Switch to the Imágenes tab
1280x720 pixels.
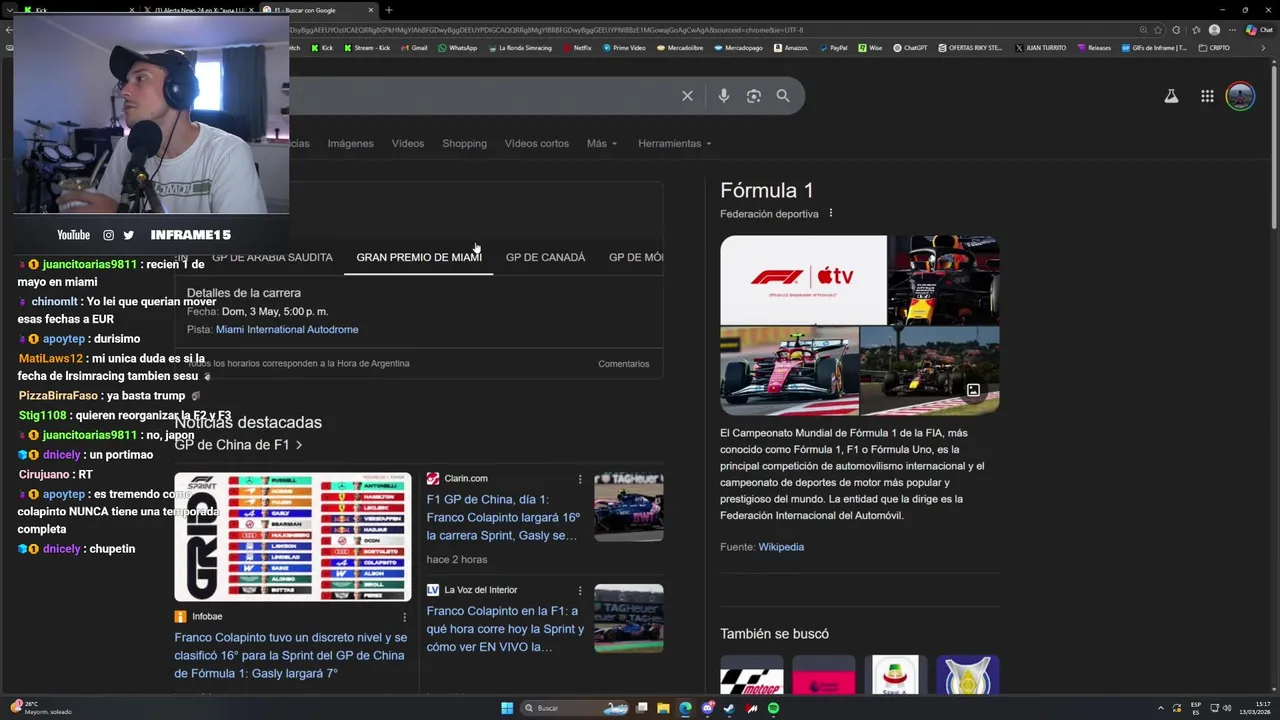click(350, 143)
